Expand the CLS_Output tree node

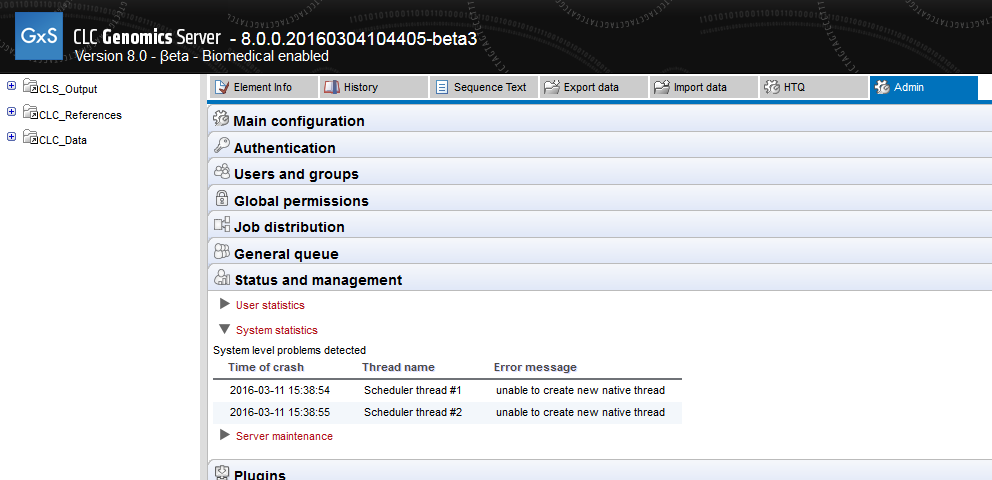pyautogui.click(x=11, y=87)
